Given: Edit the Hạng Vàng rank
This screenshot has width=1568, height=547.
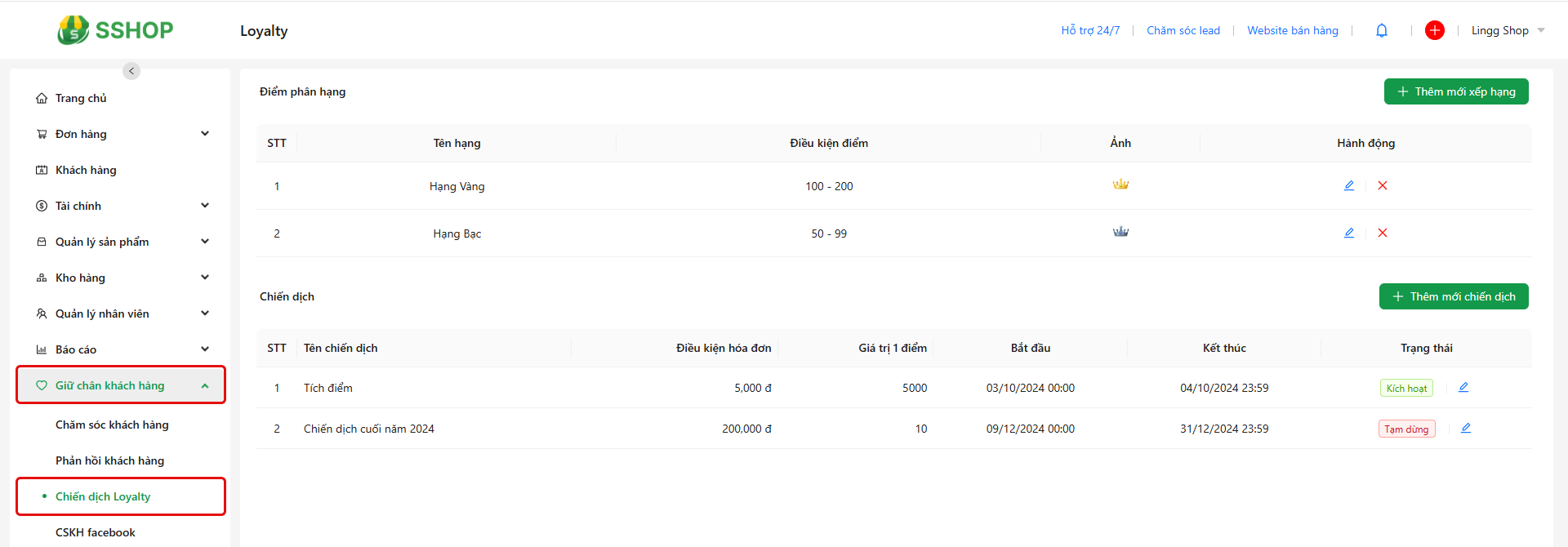Looking at the screenshot, I should (x=1349, y=185).
